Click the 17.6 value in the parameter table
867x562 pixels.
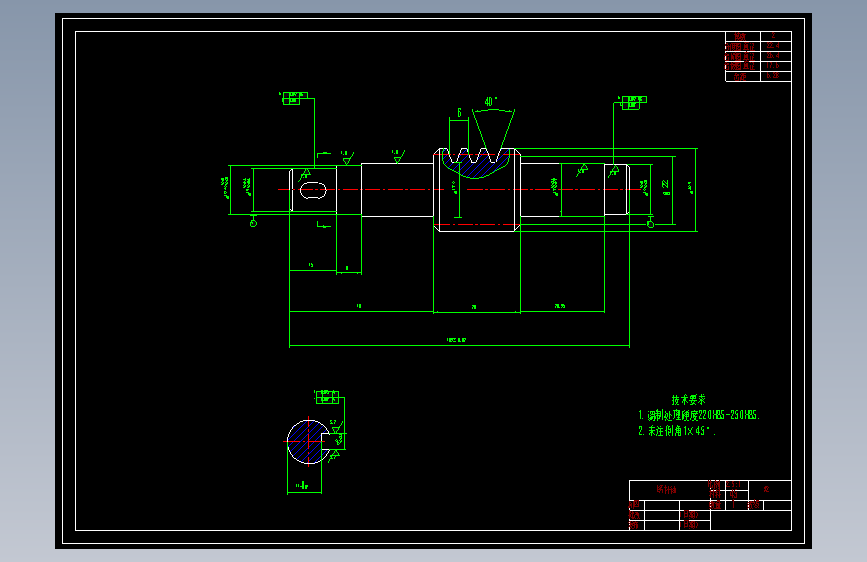pyautogui.click(x=772, y=66)
